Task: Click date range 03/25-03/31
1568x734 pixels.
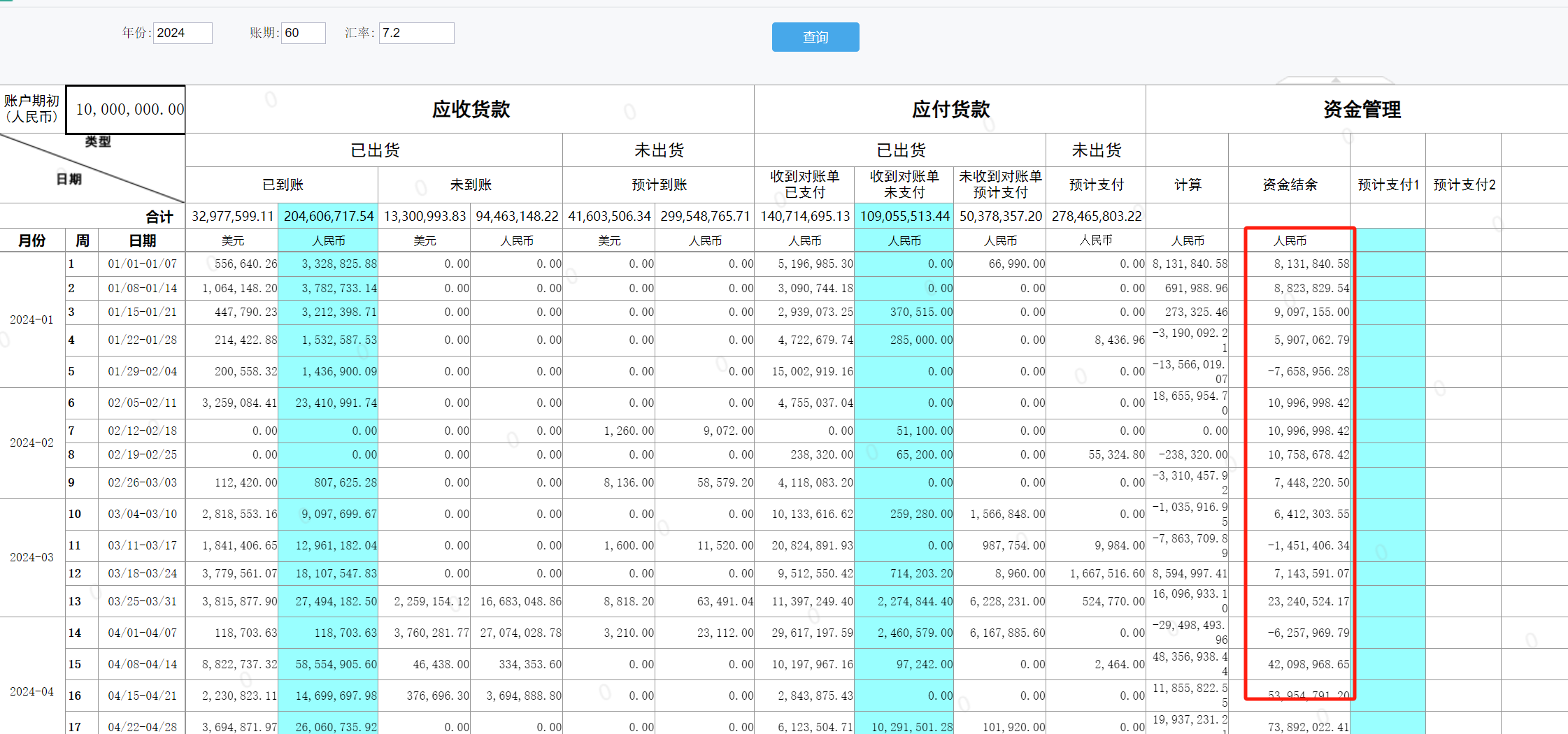Action: 142,602
